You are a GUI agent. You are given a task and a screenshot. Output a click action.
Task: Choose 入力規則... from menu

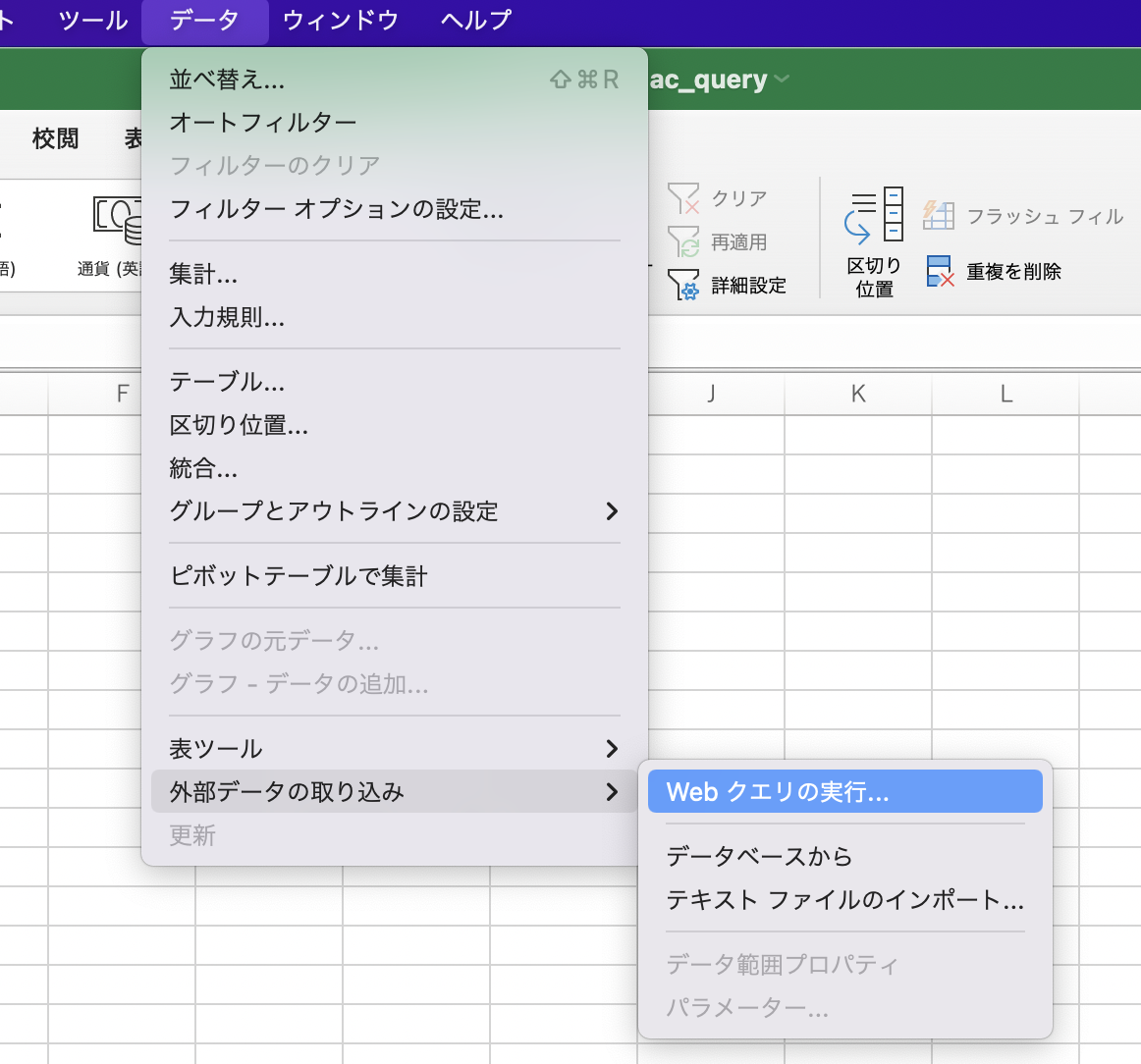[x=395, y=317]
